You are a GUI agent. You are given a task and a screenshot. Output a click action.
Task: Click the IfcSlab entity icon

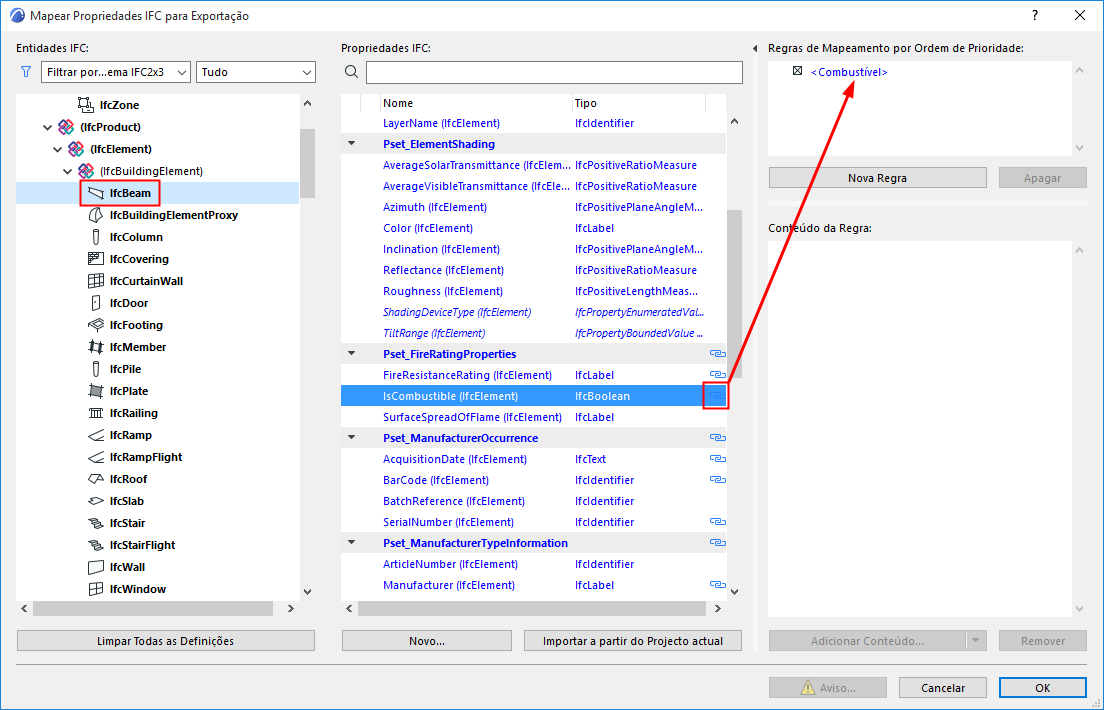click(x=96, y=501)
